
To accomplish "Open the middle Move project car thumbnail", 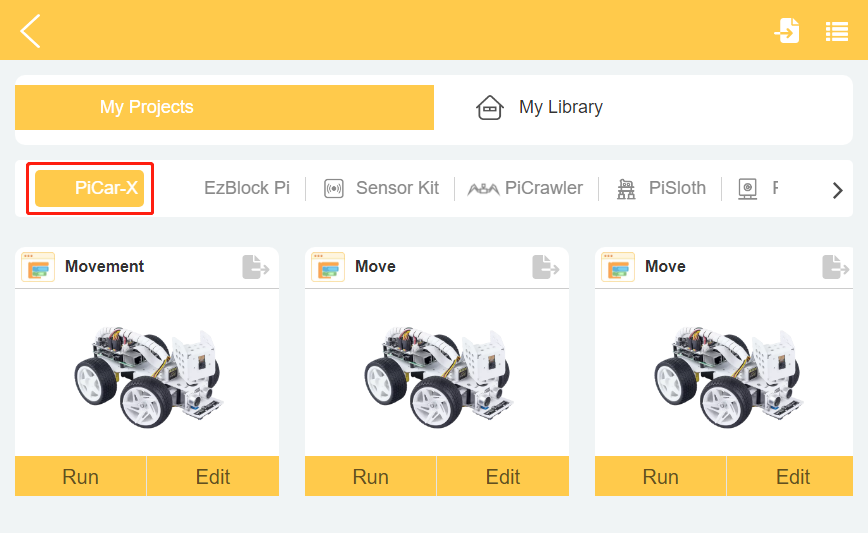I will tap(438, 377).
